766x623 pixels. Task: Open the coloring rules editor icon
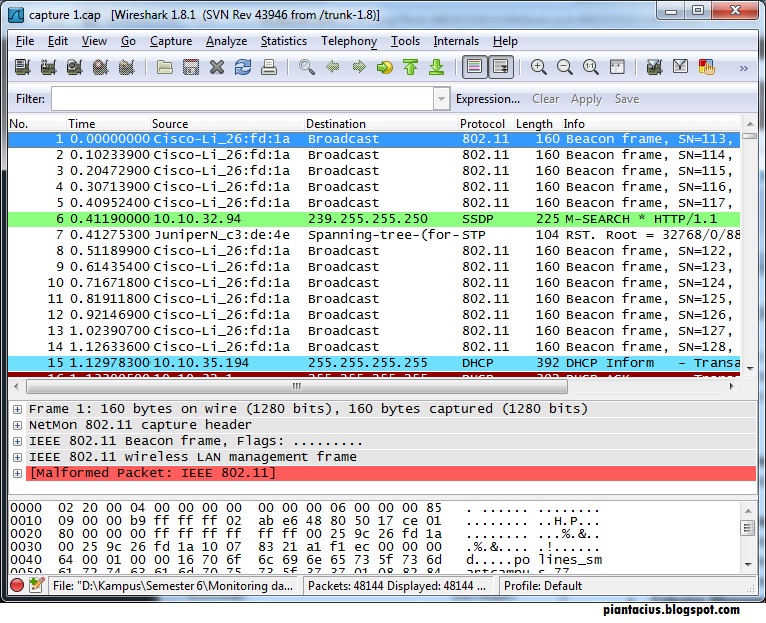point(706,67)
